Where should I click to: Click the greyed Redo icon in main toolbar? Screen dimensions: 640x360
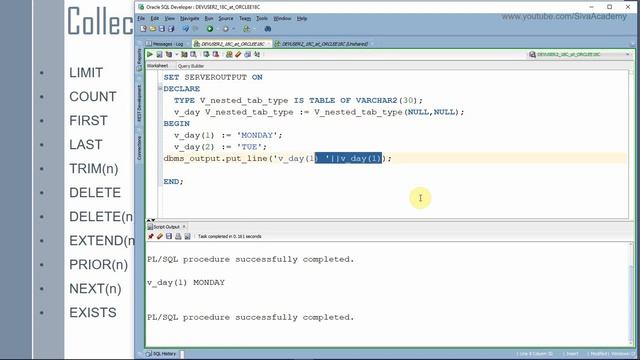pos(195,29)
